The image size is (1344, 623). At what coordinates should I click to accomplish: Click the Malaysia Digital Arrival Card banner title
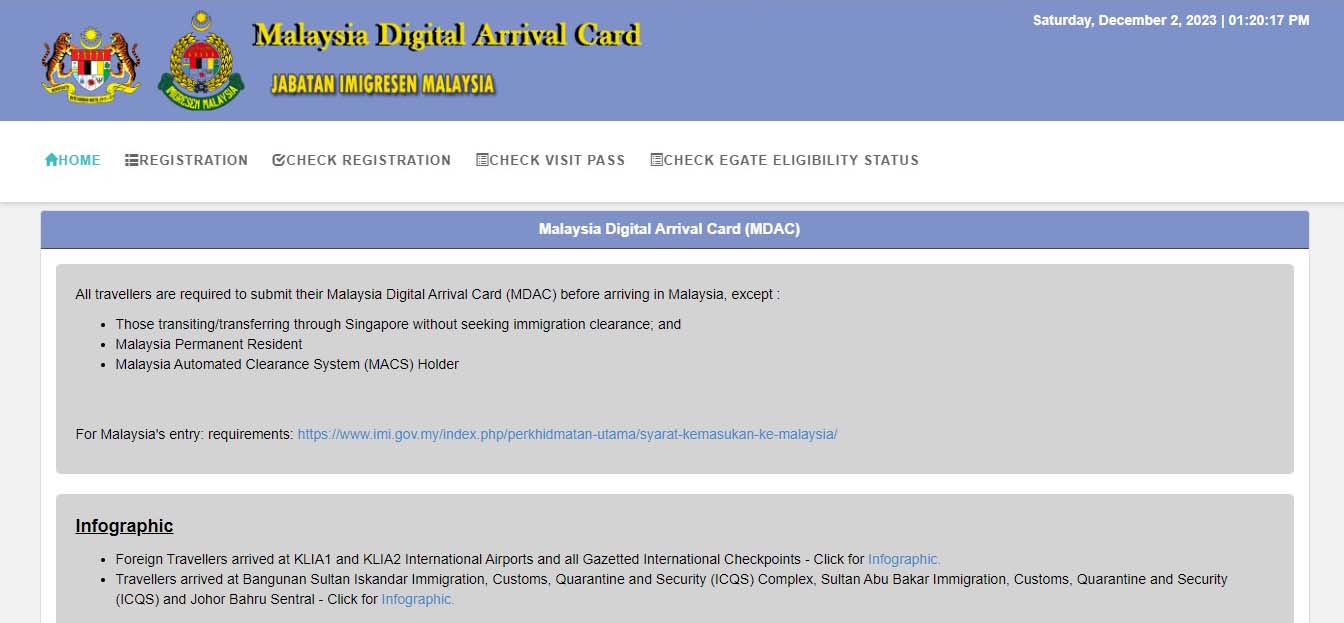pos(446,36)
